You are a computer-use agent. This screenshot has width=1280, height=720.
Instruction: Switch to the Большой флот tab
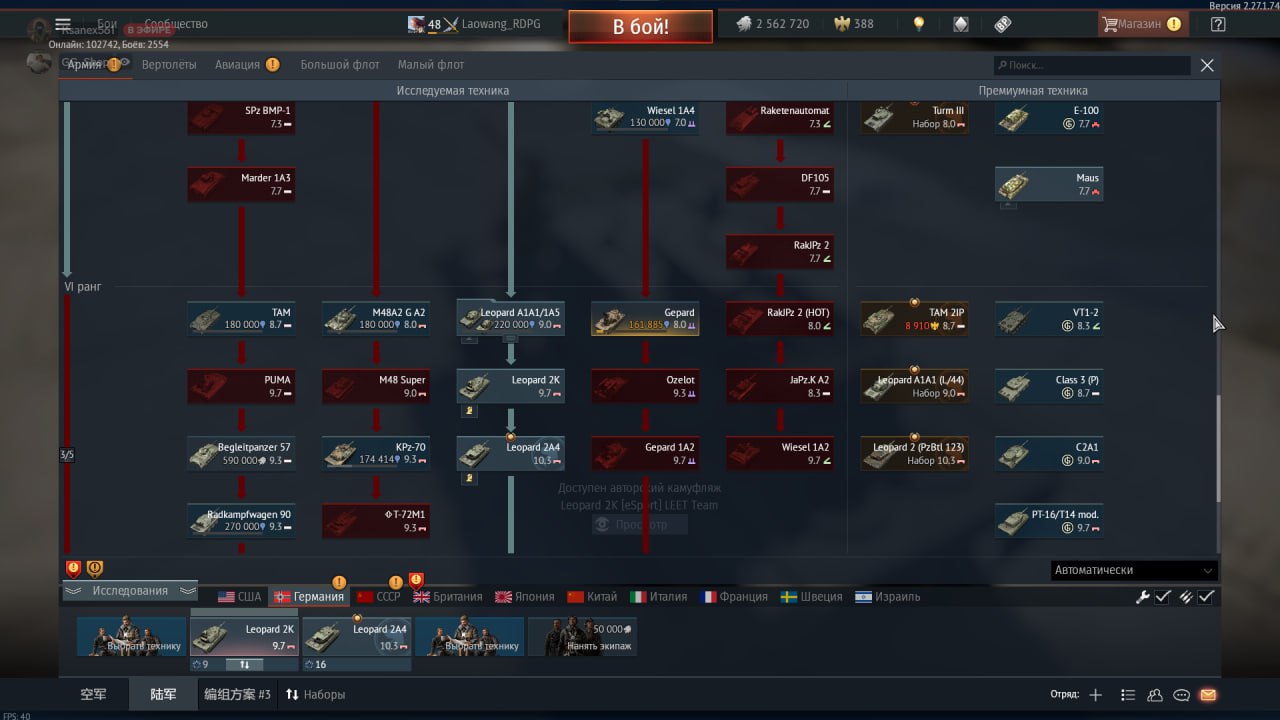340,65
